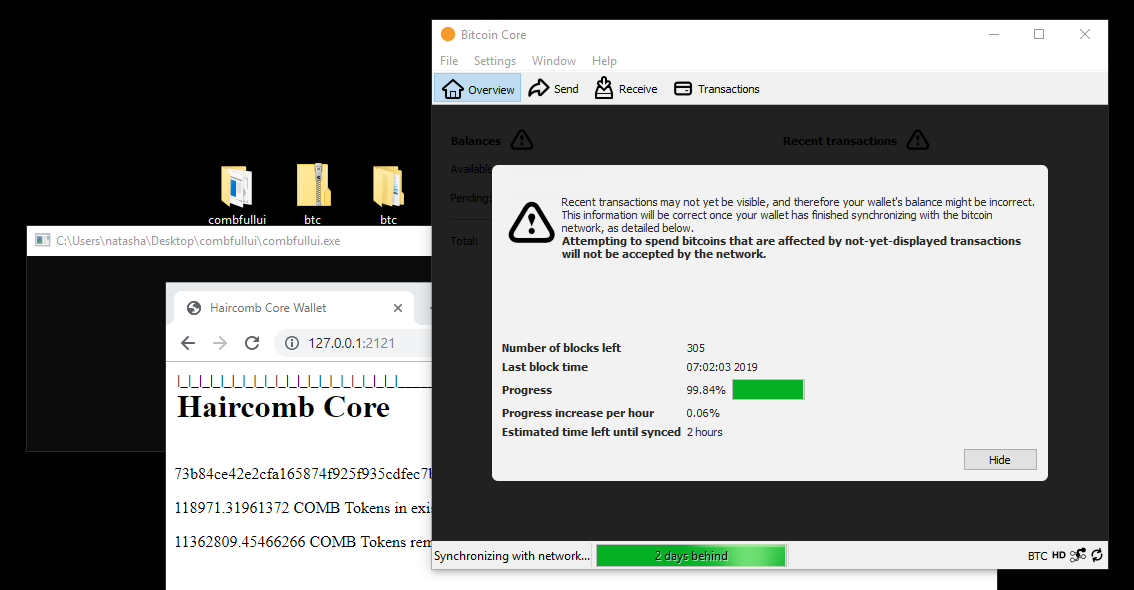
Task: Open the zipped btc folder on desktop
Action: pos(312,194)
